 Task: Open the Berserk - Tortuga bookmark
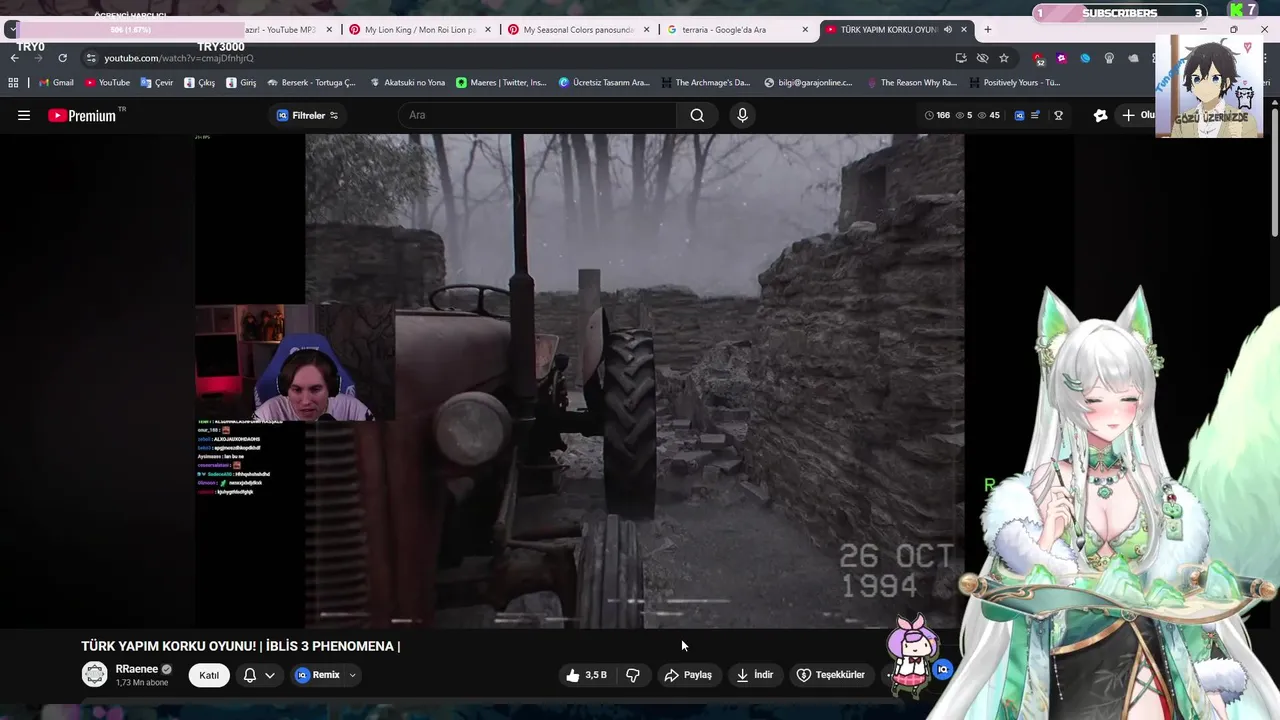click(x=311, y=83)
